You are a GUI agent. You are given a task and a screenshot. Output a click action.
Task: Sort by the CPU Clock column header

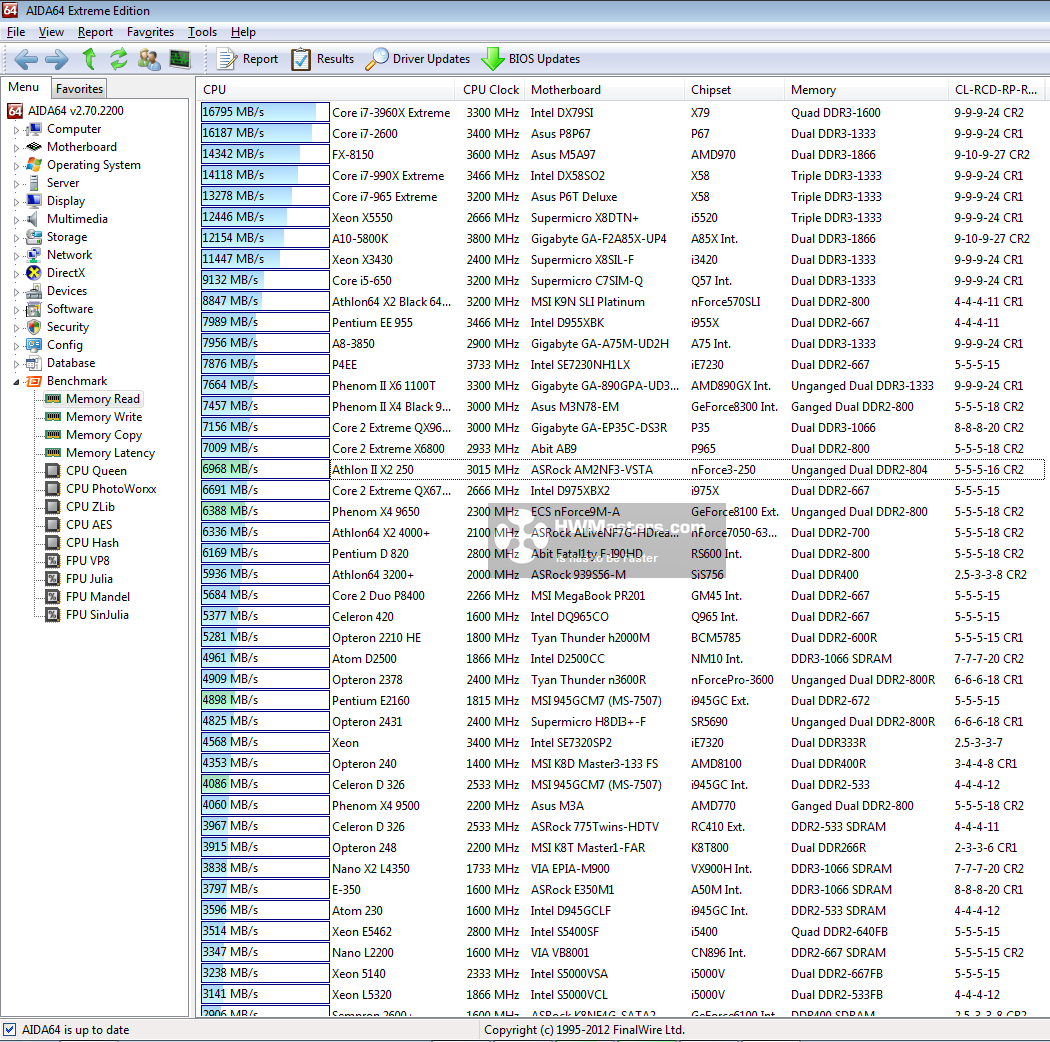[491, 90]
